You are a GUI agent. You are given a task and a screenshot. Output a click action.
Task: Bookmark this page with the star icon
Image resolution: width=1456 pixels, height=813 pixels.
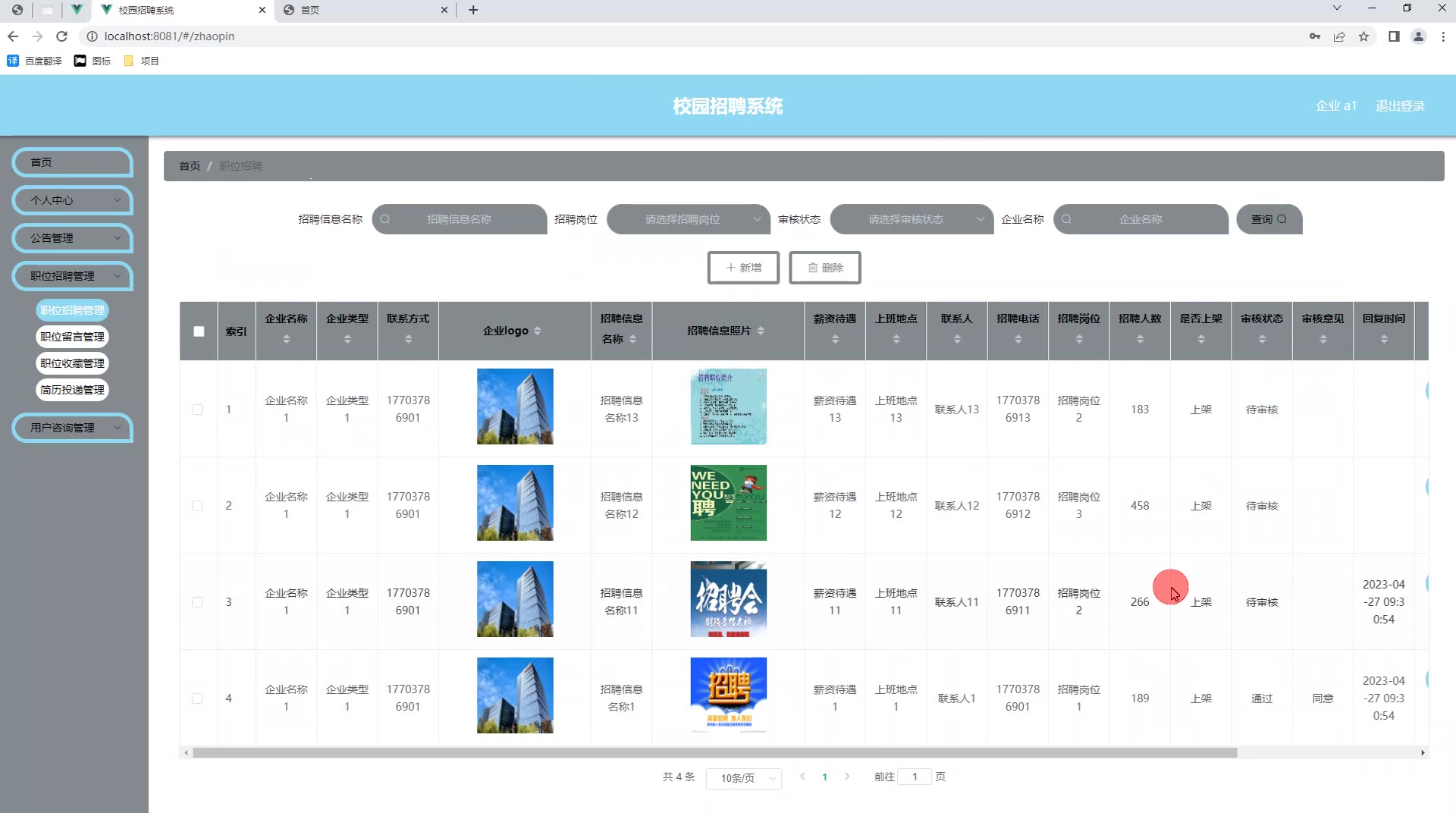pyautogui.click(x=1363, y=36)
